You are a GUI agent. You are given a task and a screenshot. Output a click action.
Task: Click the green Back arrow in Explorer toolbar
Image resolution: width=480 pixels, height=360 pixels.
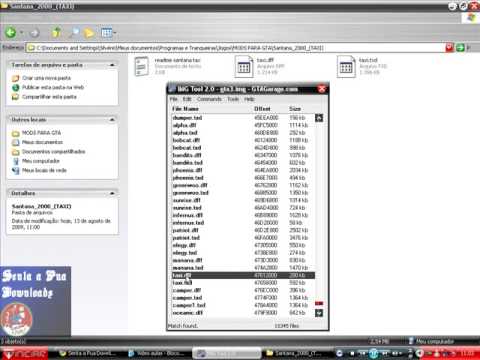pyautogui.click(x=11, y=32)
